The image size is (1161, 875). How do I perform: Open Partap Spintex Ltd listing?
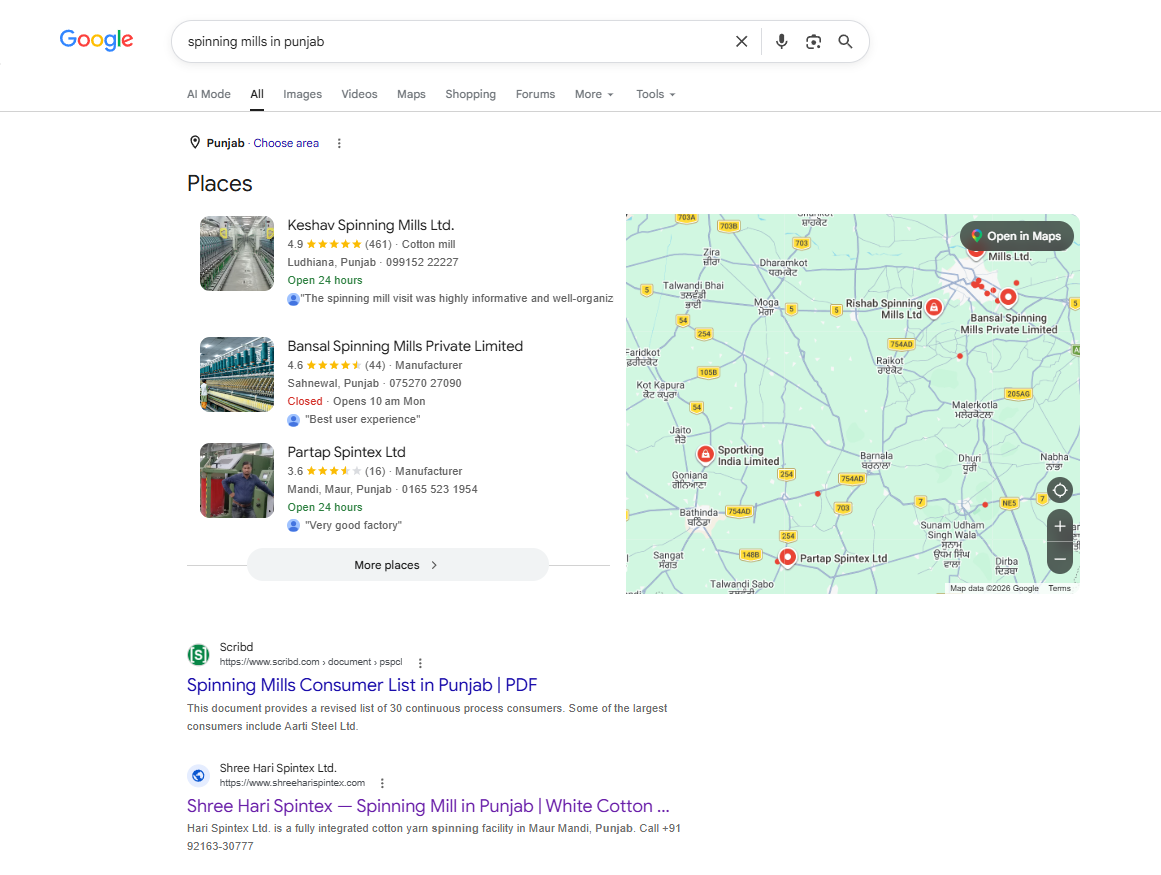pyautogui.click(x=347, y=452)
